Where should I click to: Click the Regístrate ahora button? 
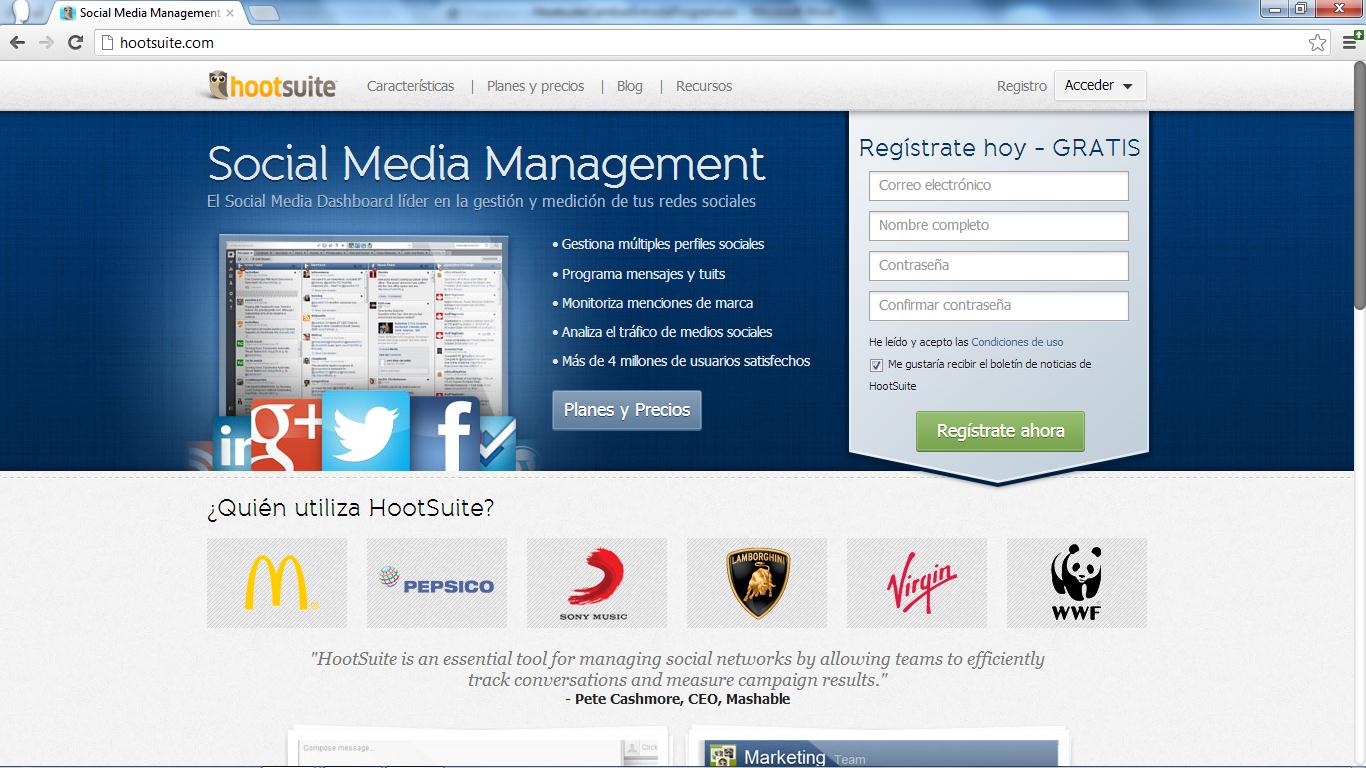pos(1000,431)
